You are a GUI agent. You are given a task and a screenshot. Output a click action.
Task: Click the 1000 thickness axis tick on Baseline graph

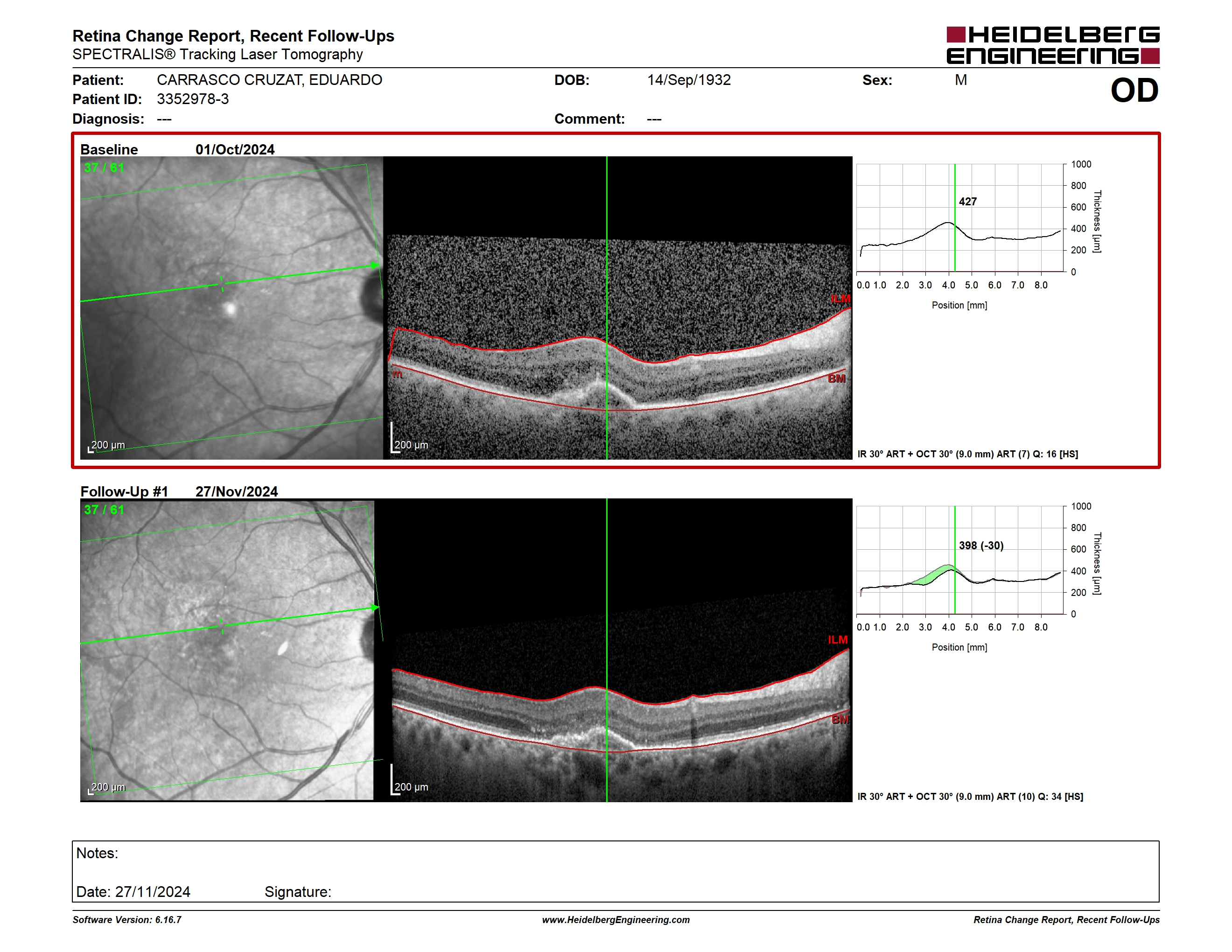pyautogui.click(x=1081, y=164)
